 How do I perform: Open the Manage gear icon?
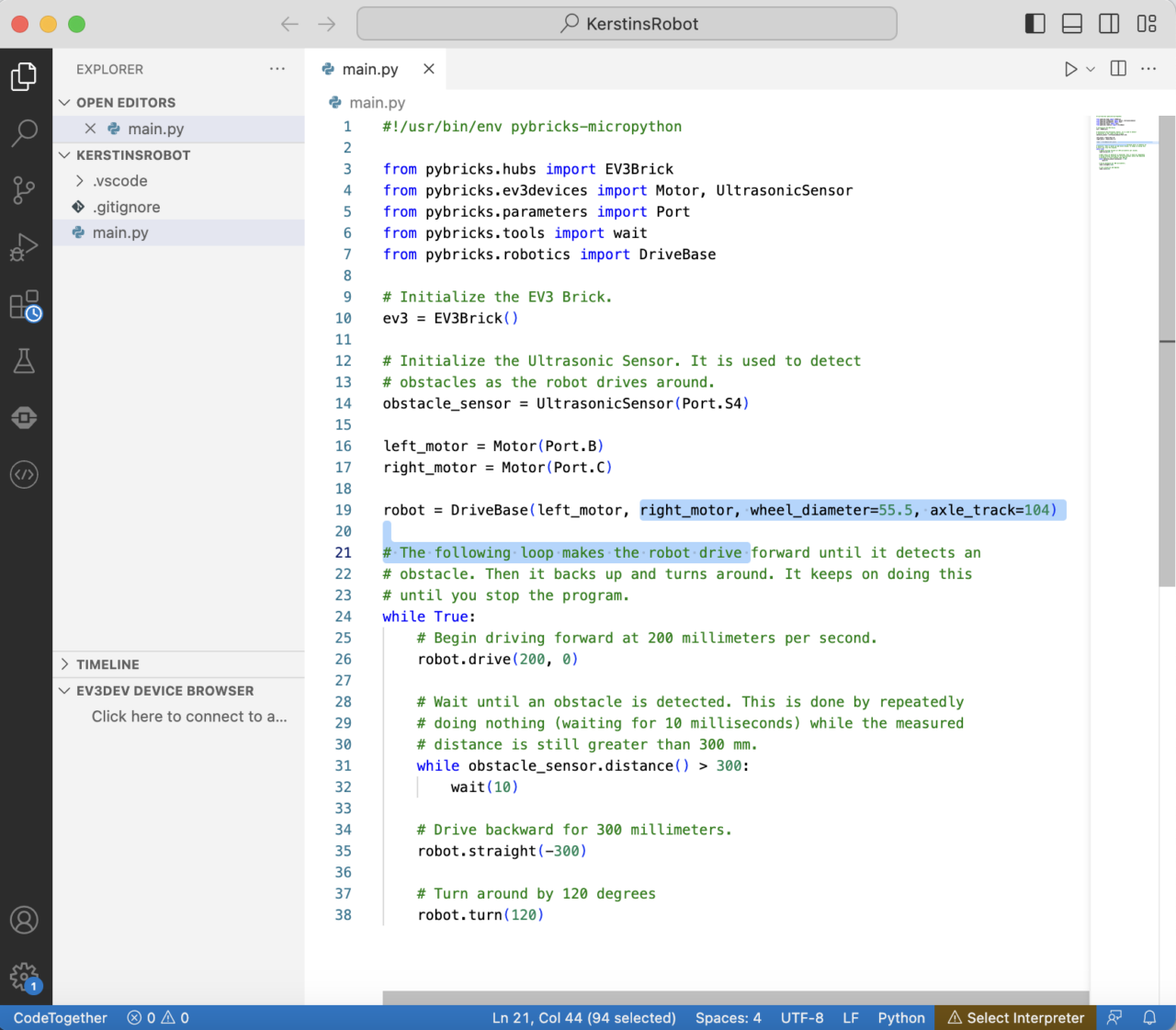pyautogui.click(x=25, y=977)
